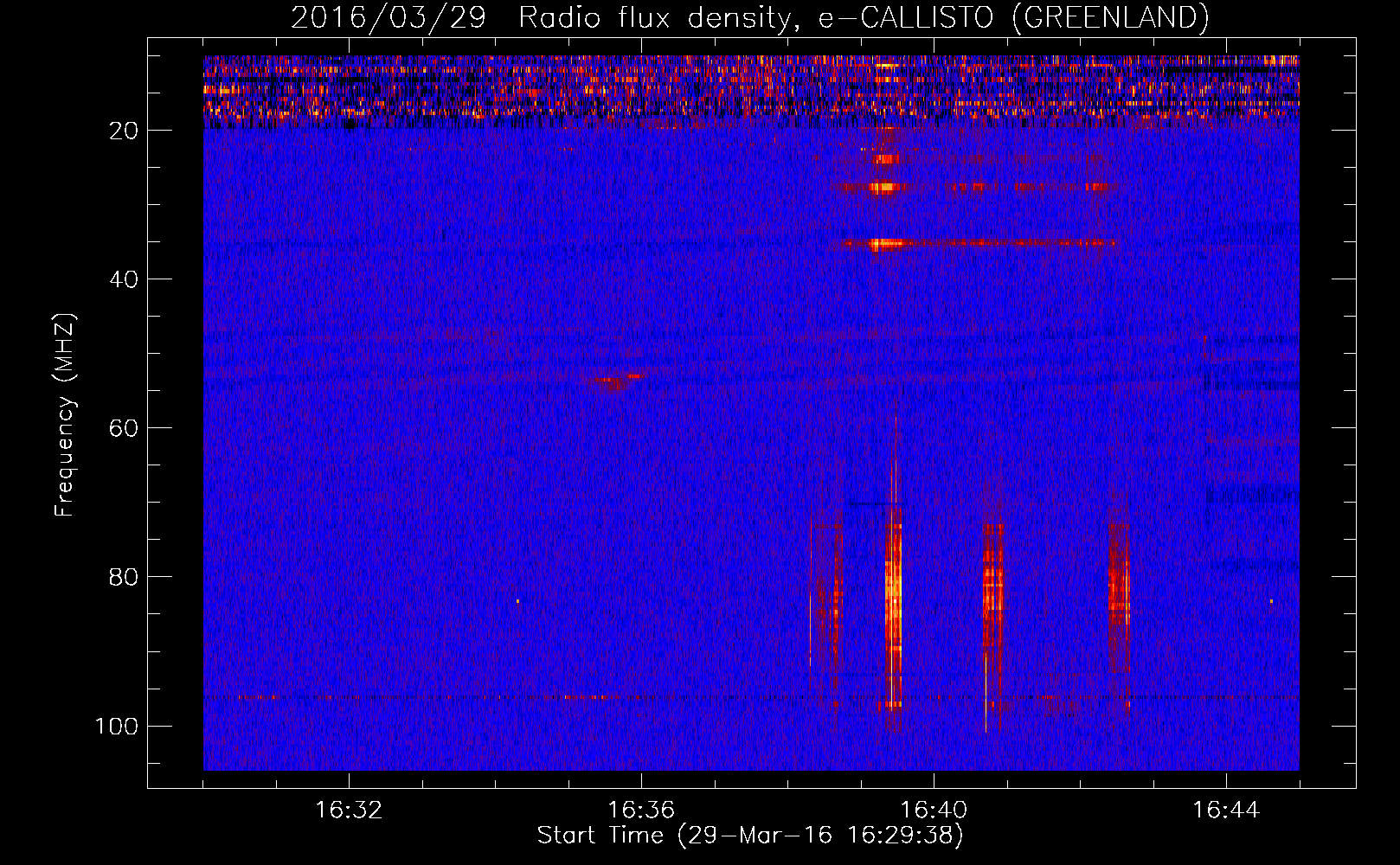1400x865 pixels.
Task: Click the 80 MHz frequency tick label
Action: (124, 577)
